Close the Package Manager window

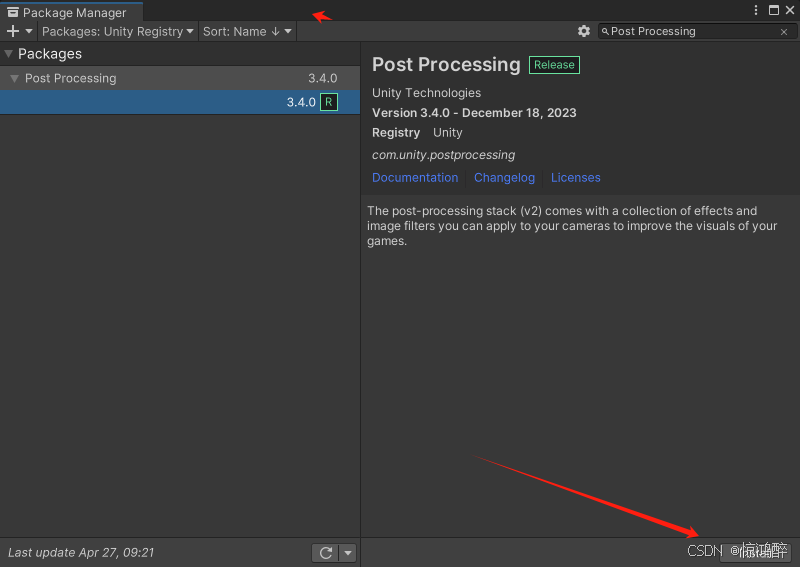tap(790, 10)
